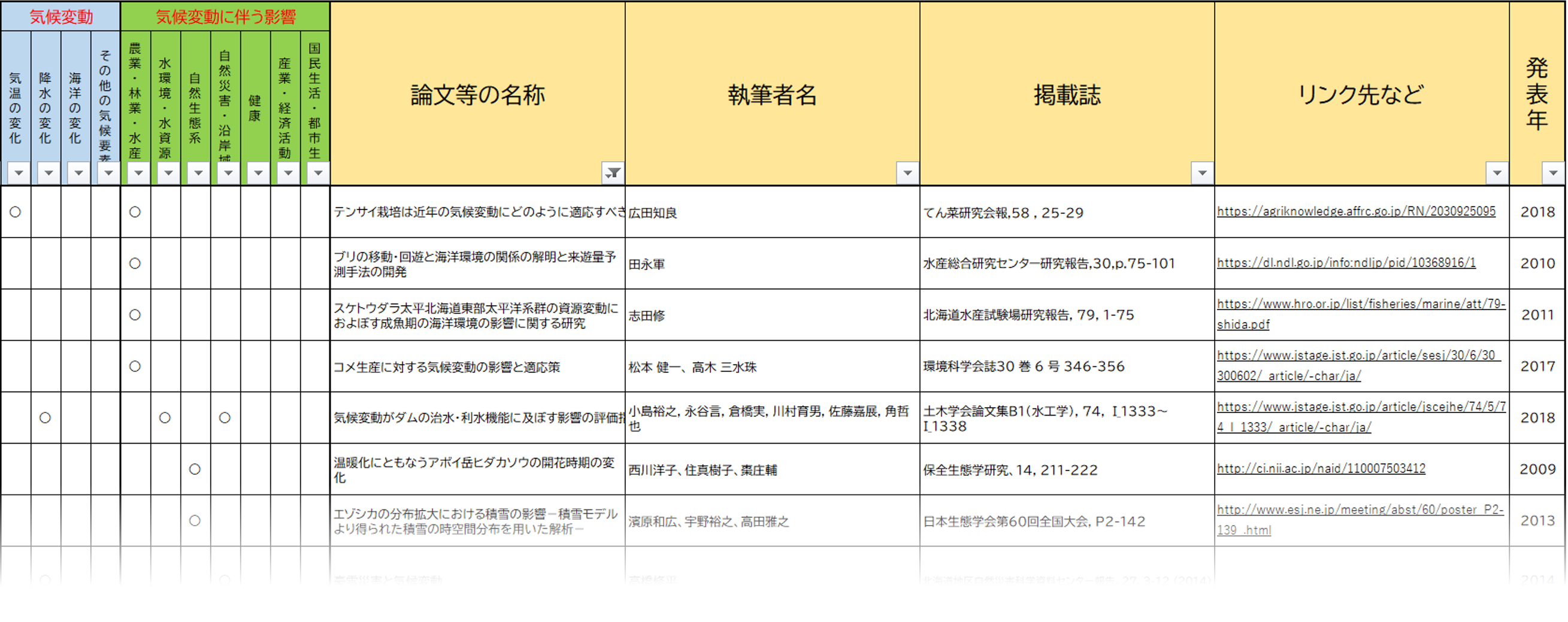Open the 健康 column filter button
Viewport: 1568px width, 622px height.
click(x=258, y=173)
